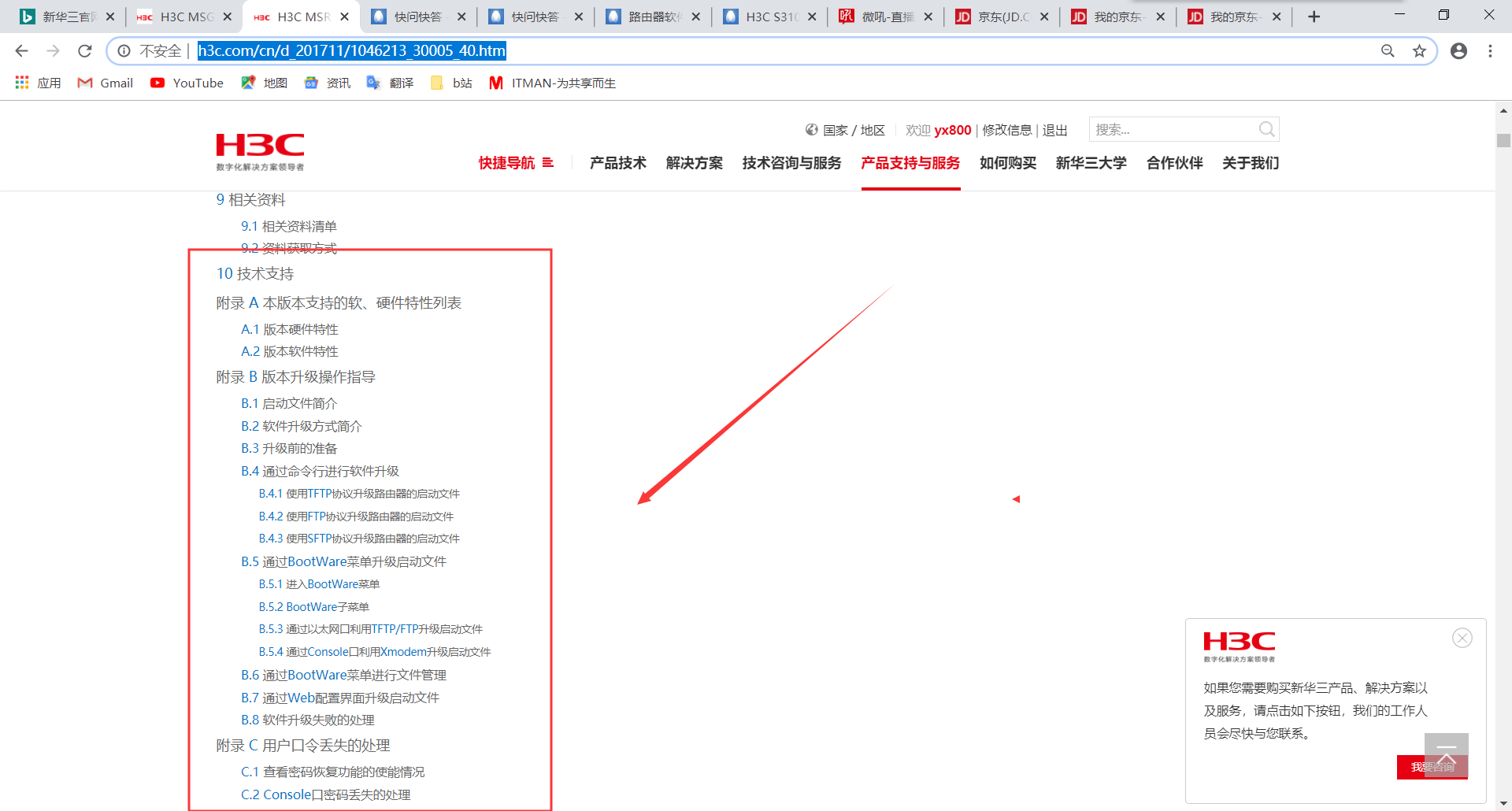The width and height of the screenshot is (1512, 811).
Task: Click the yx800 username link
Action: [953, 130]
